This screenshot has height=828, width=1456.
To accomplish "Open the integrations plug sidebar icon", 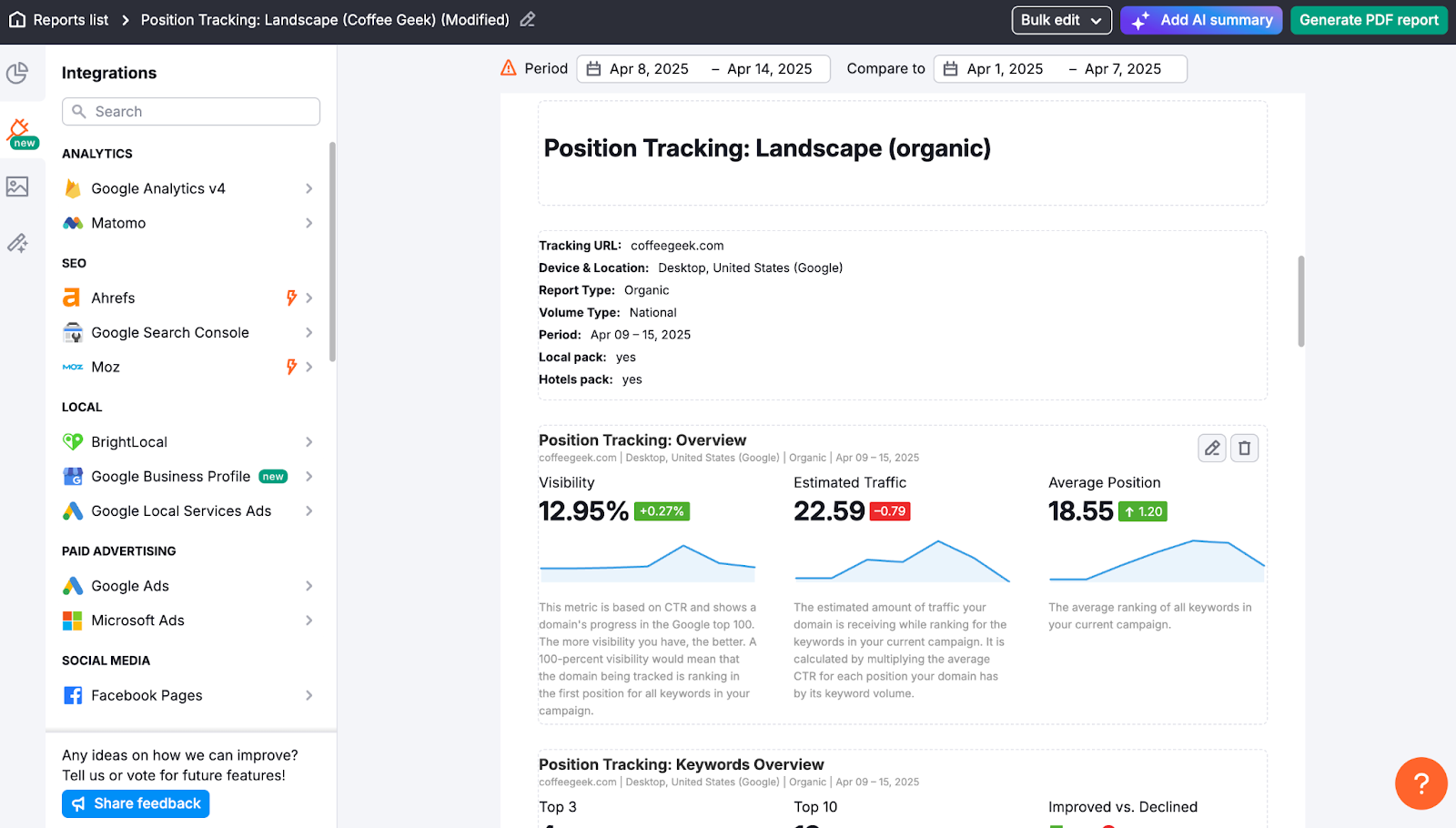I will click(x=20, y=130).
